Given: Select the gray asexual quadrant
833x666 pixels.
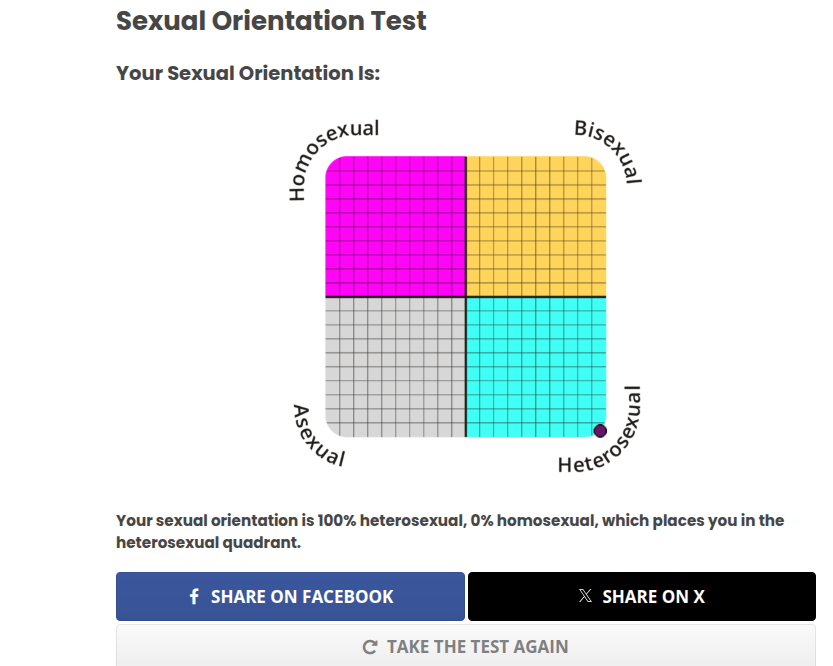Looking at the screenshot, I should 396,367.
